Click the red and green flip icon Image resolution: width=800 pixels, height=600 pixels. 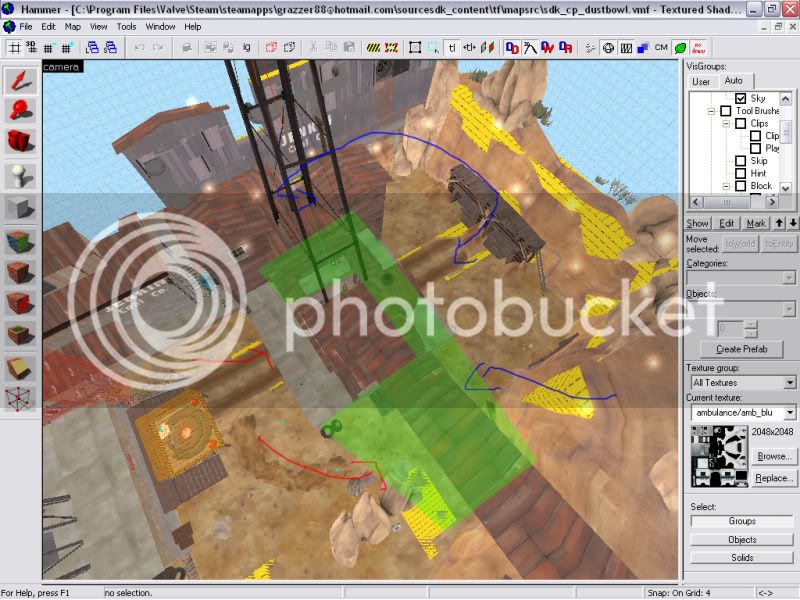click(487, 48)
